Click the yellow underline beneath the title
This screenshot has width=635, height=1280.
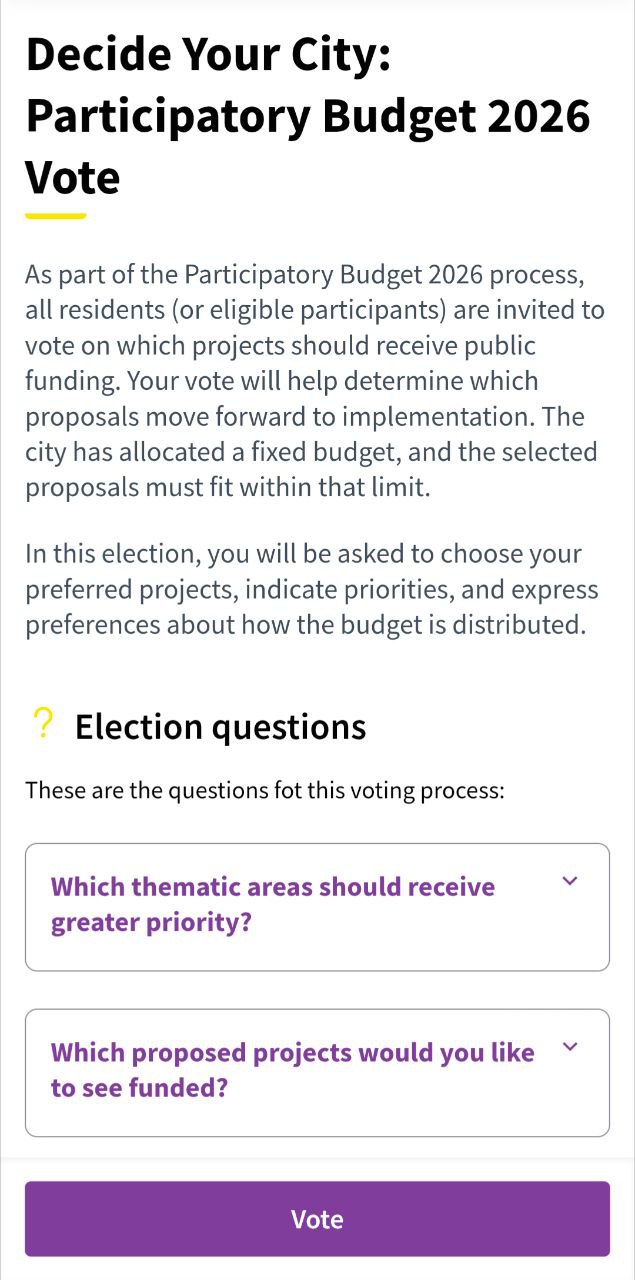pyautogui.click(x=56, y=215)
